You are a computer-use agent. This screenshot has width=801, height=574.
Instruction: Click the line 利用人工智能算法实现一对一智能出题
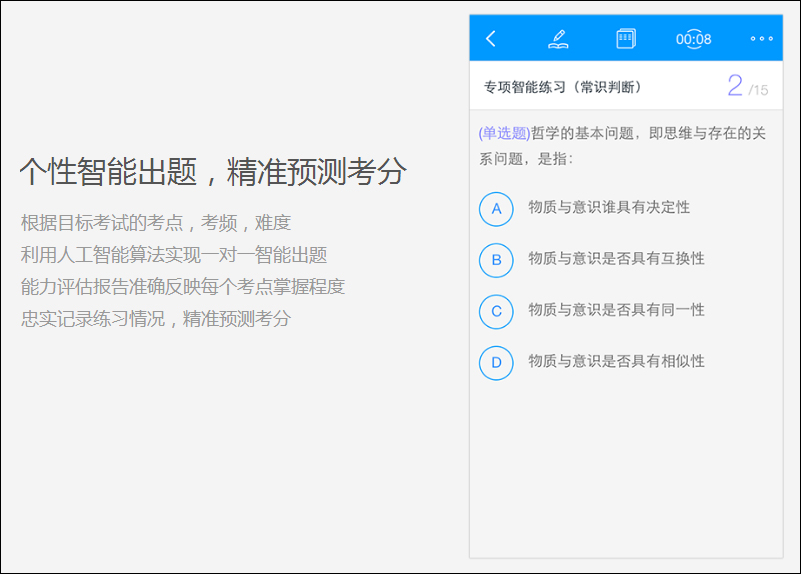click(174, 255)
